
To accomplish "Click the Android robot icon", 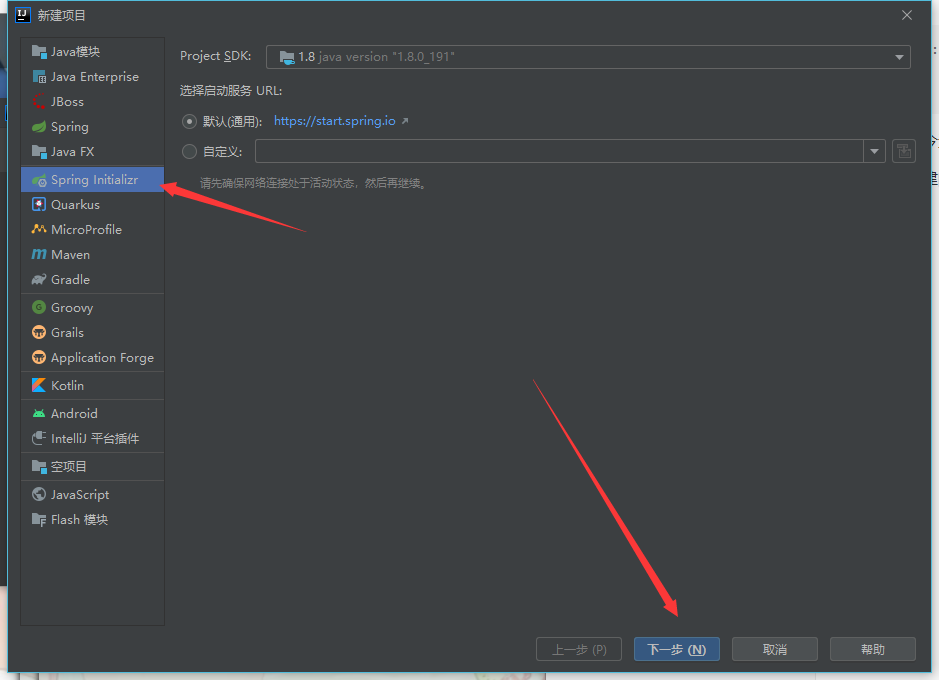I will tap(39, 414).
